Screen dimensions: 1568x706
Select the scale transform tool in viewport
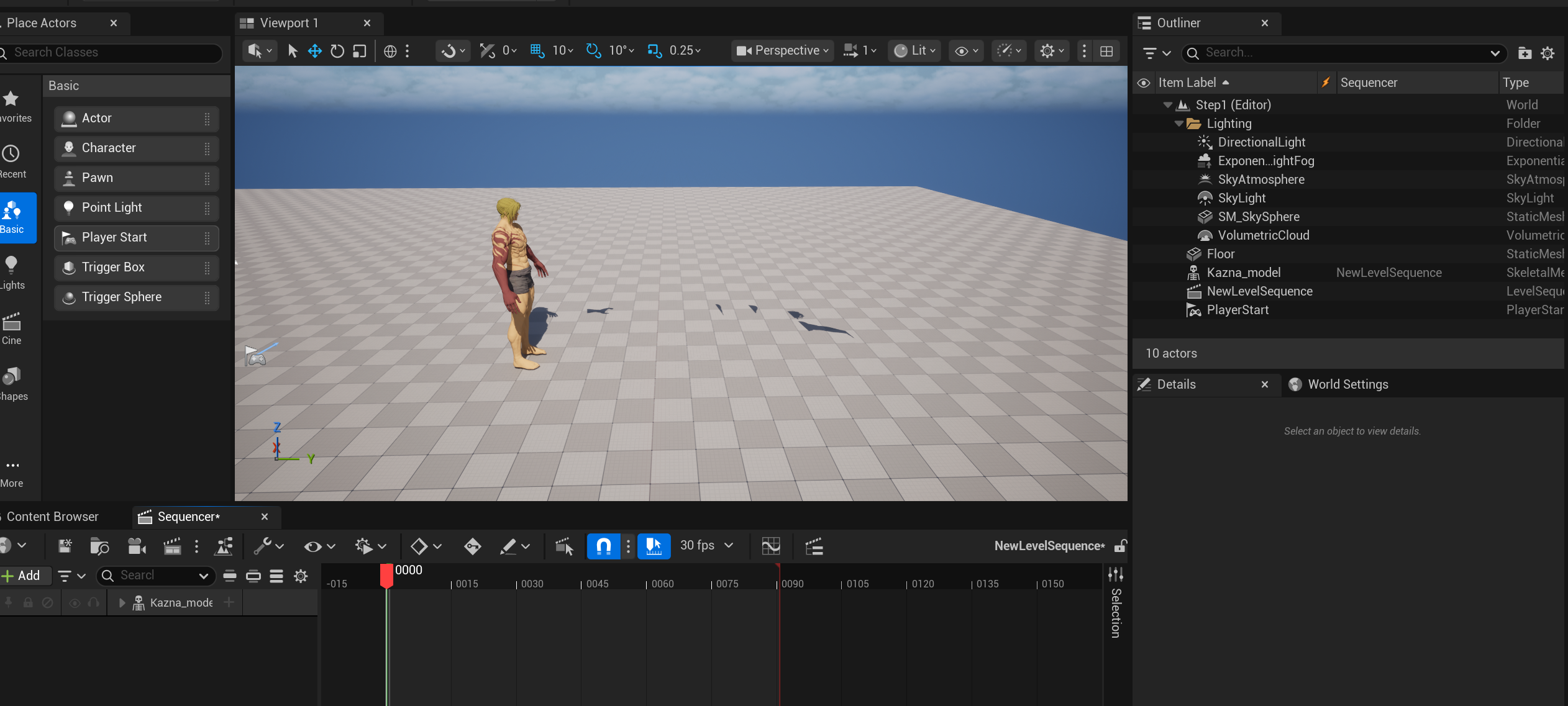(x=359, y=51)
